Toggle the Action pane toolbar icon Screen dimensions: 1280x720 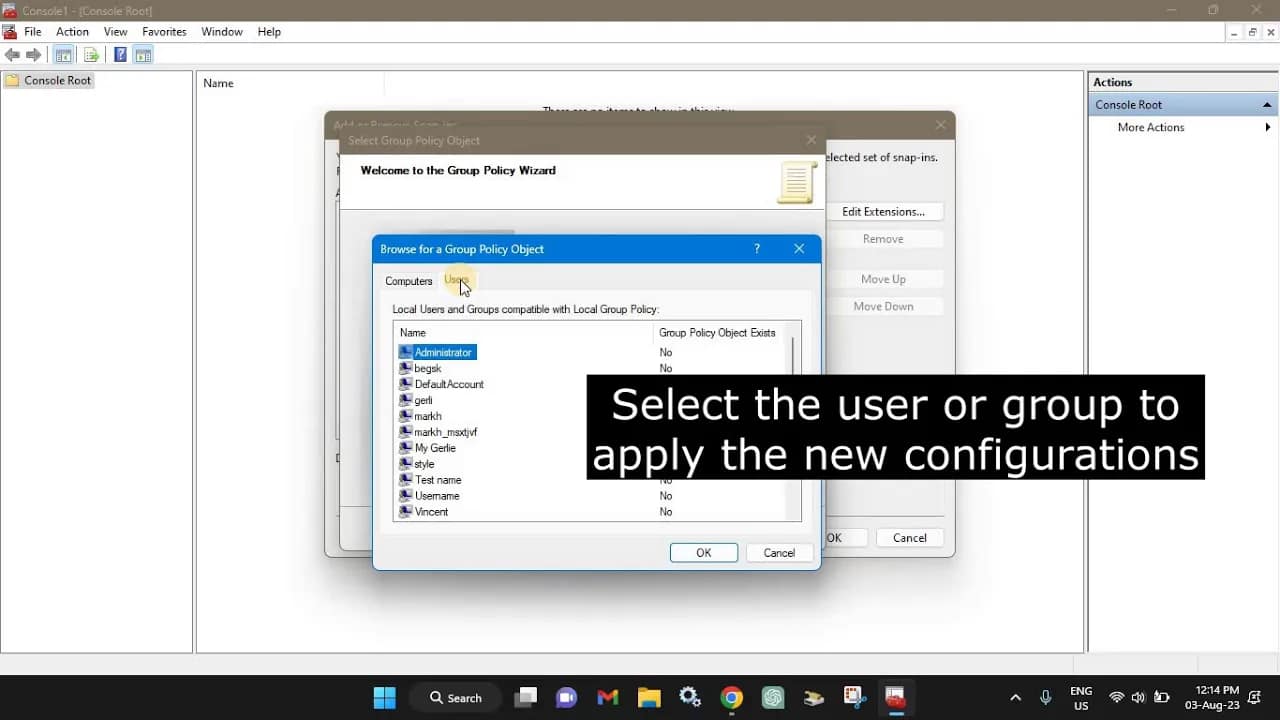pyautogui.click(x=144, y=54)
